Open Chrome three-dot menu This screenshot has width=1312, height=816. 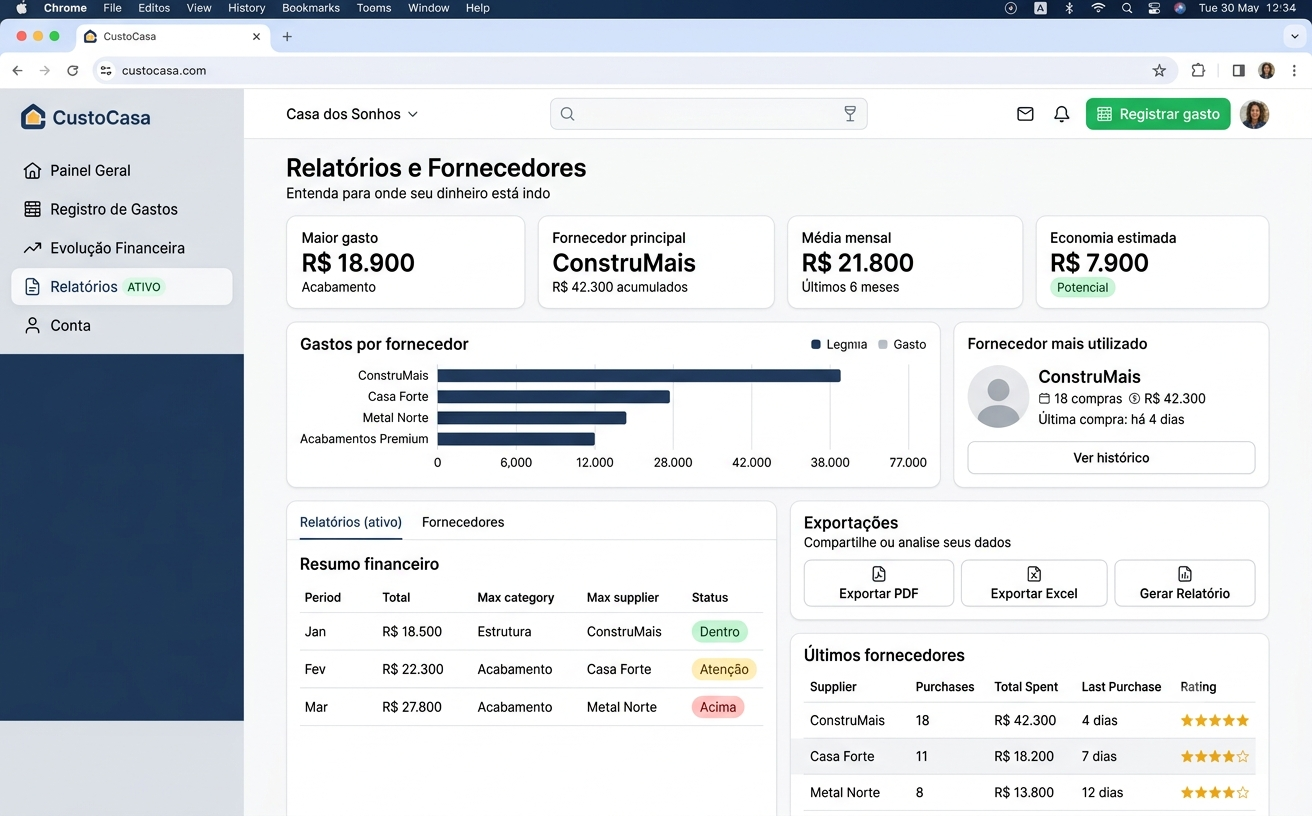click(1294, 71)
